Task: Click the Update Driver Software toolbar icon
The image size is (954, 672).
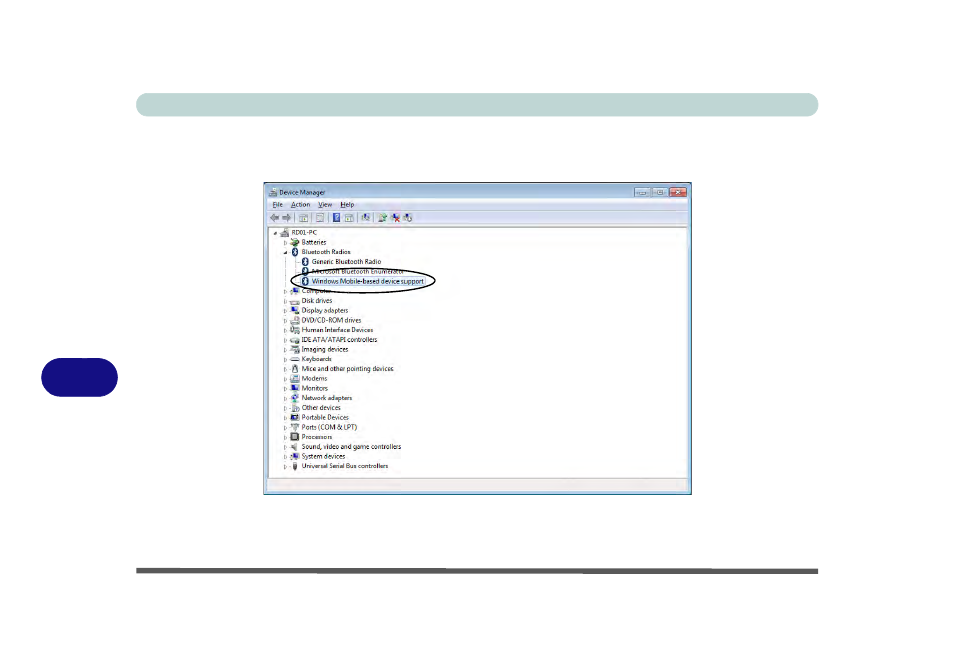Action: tap(382, 218)
